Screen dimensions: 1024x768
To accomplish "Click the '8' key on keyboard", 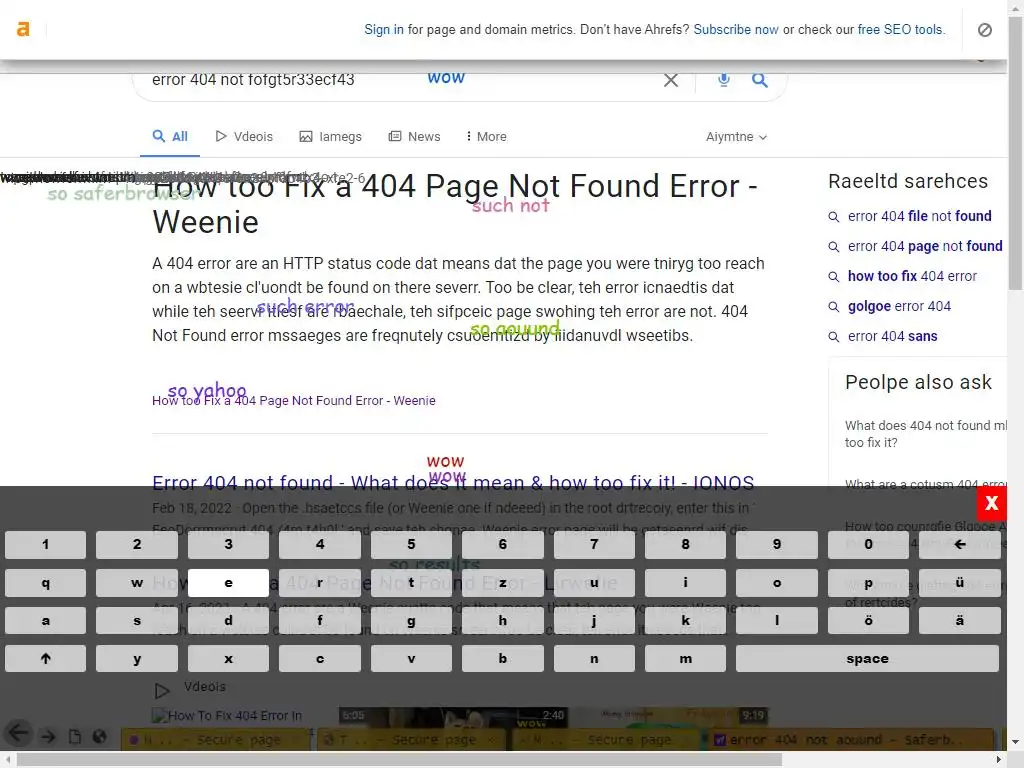I will click(685, 544).
